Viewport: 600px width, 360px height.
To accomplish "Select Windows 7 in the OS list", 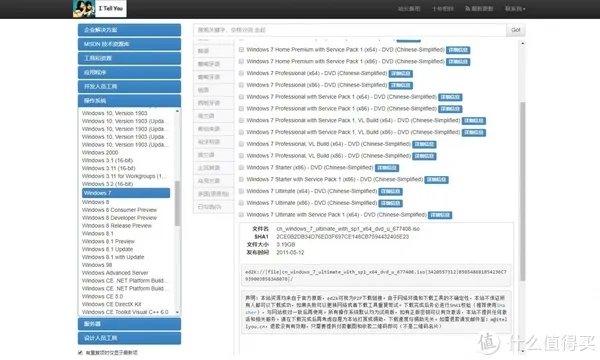I will 126,193.
